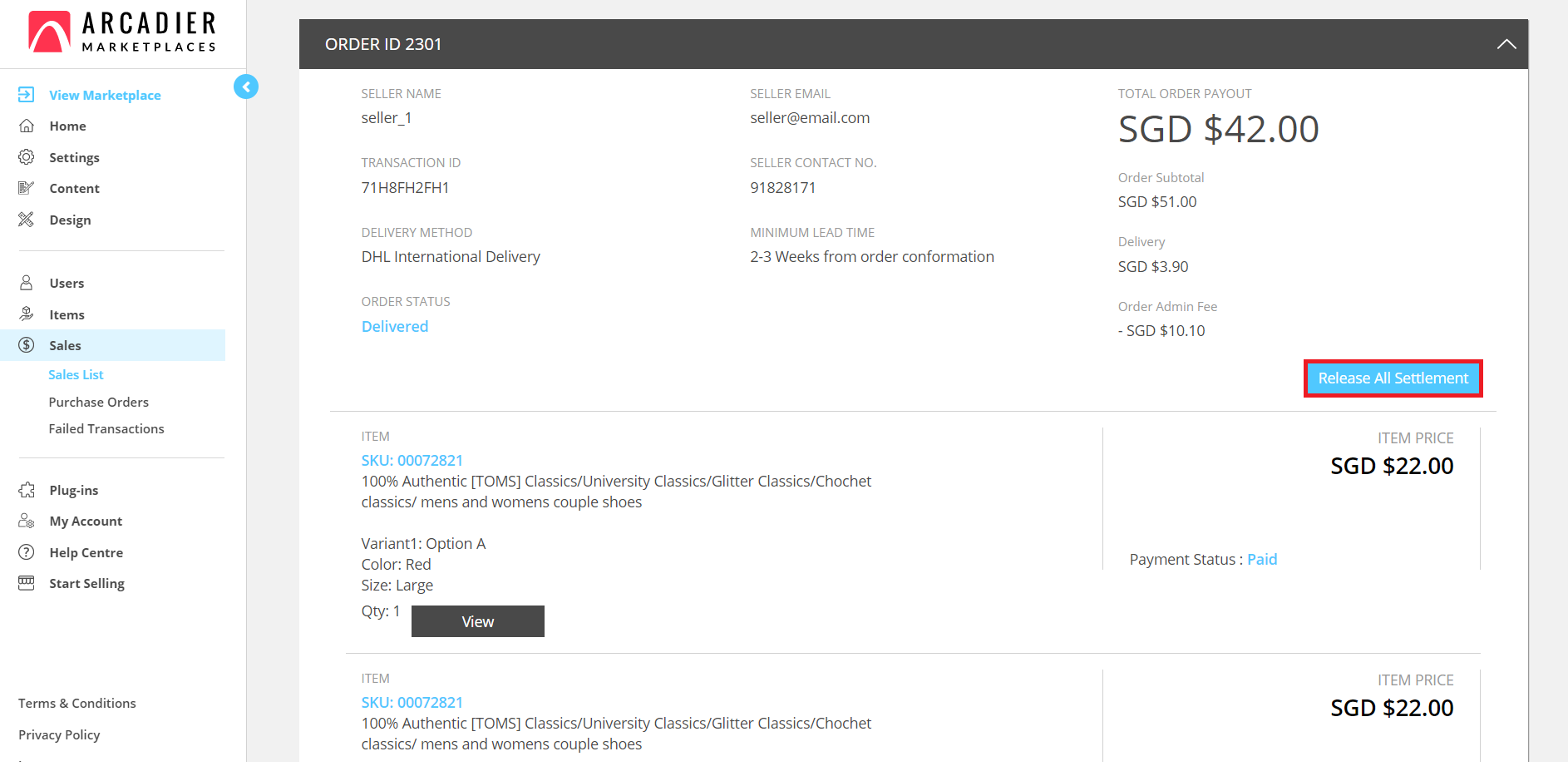Image resolution: width=1568 pixels, height=781 pixels.
Task: Expand the Sales menu section
Action: [65, 345]
